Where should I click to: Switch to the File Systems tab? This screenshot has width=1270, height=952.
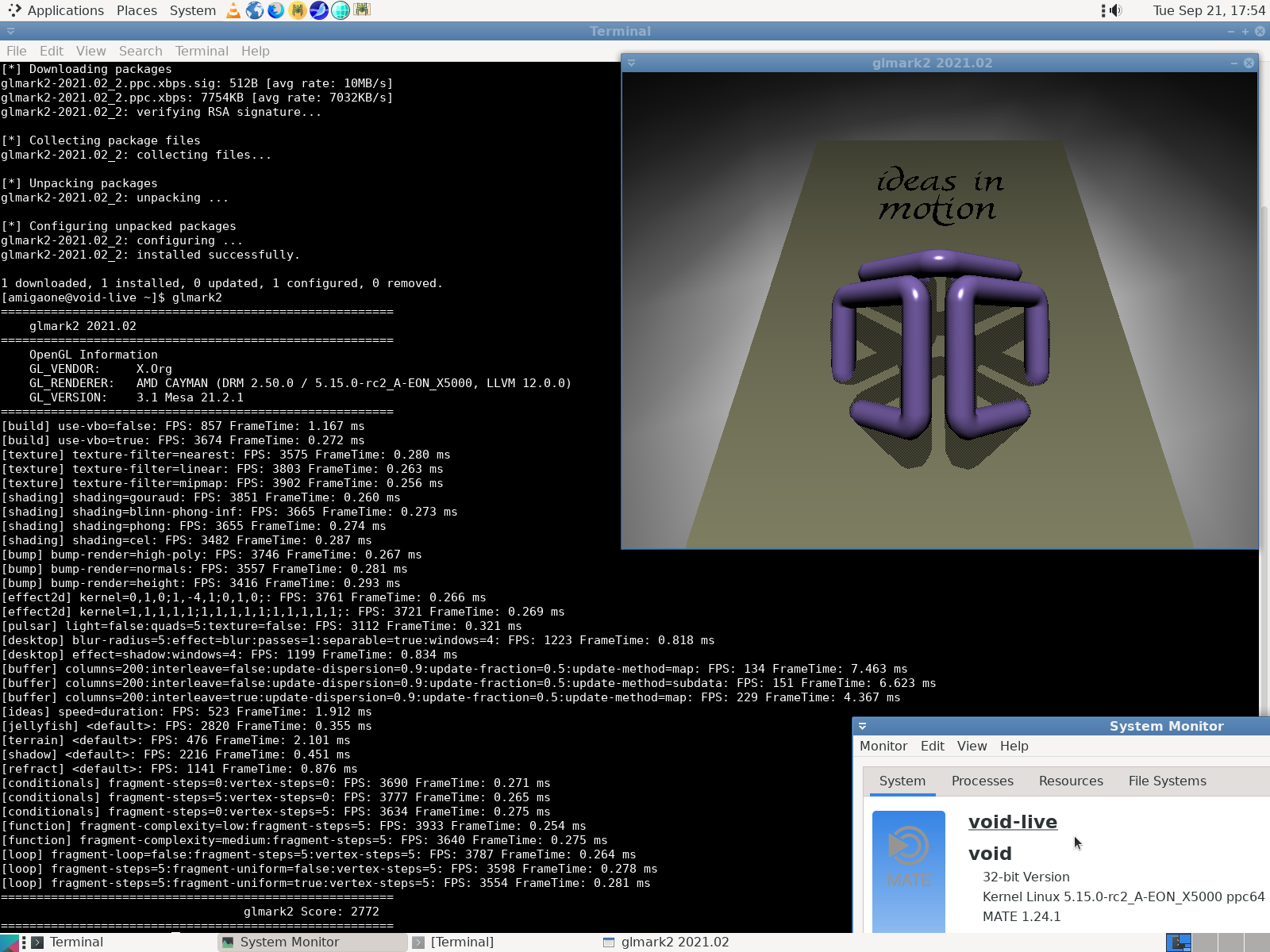[x=1168, y=781]
